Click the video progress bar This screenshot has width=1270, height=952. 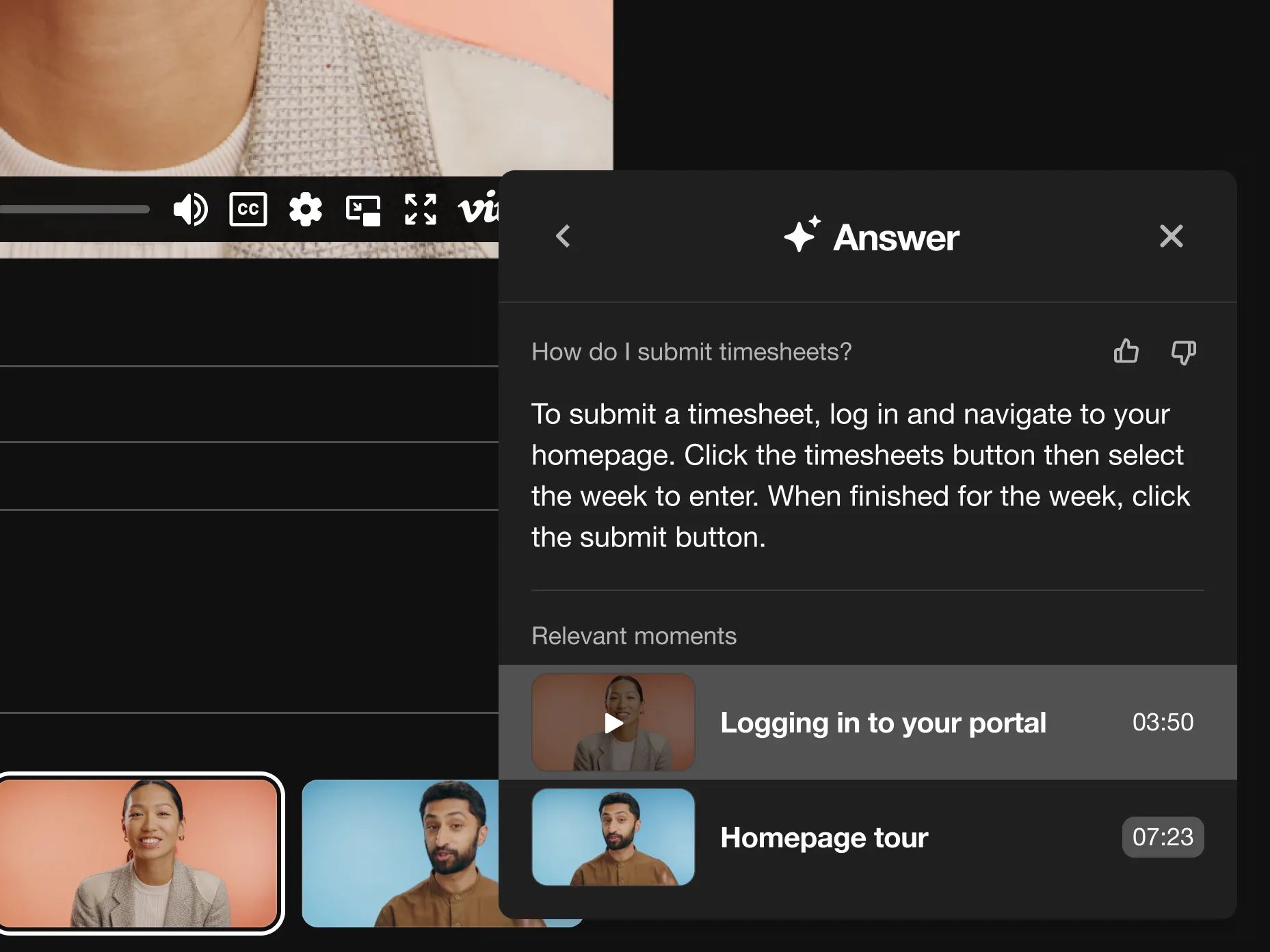74,209
